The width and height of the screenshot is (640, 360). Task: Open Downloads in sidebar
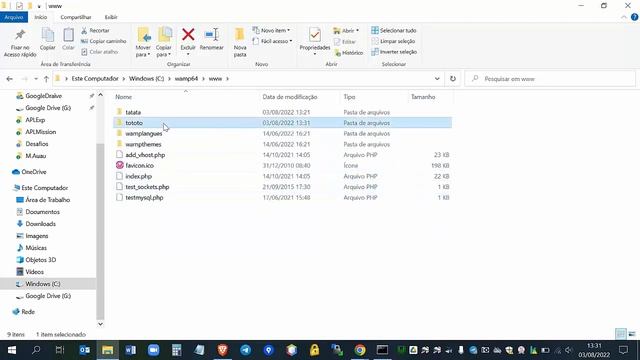click(40, 224)
